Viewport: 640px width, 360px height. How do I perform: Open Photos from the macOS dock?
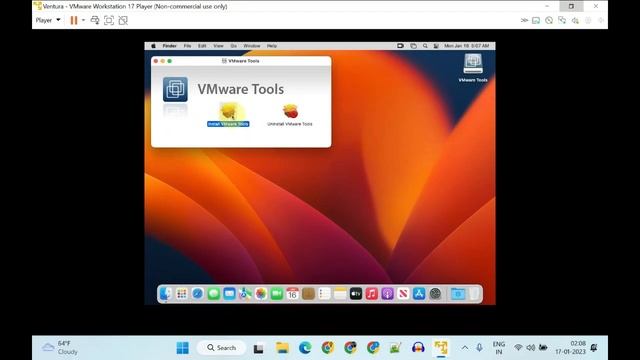[x=261, y=293]
